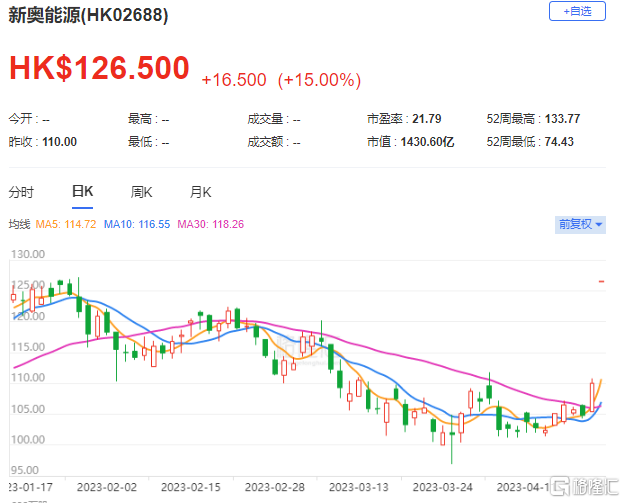
Task: Click the 均线 label
Action: click(x=20, y=224)
